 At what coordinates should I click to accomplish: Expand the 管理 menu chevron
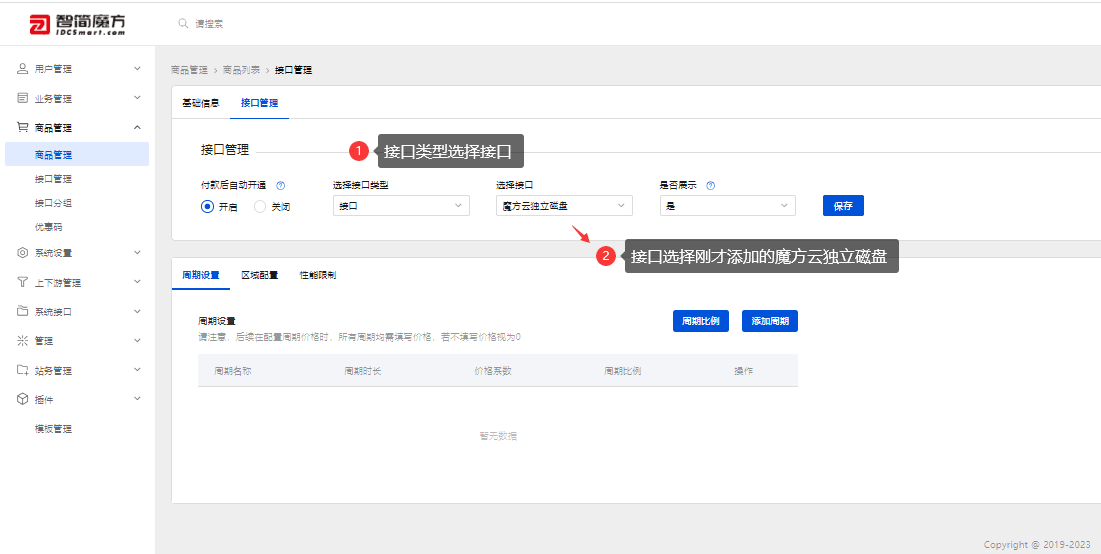tap(138, 340)
